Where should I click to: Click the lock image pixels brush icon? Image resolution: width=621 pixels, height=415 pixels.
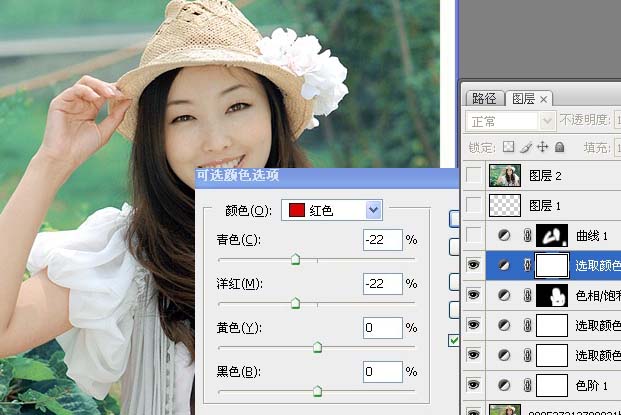(528, 147)
